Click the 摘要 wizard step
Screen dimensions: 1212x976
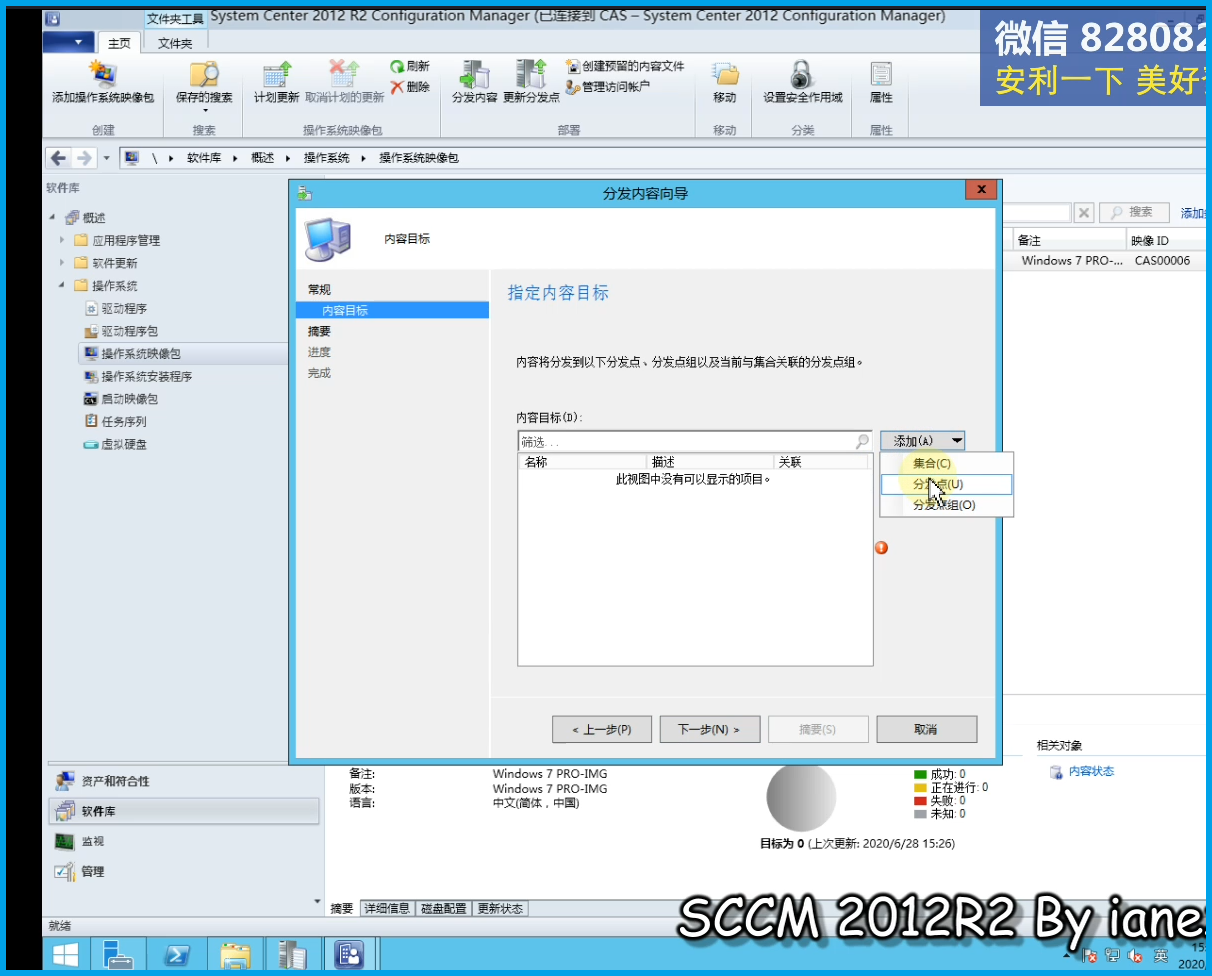click(x=319, y=331)
